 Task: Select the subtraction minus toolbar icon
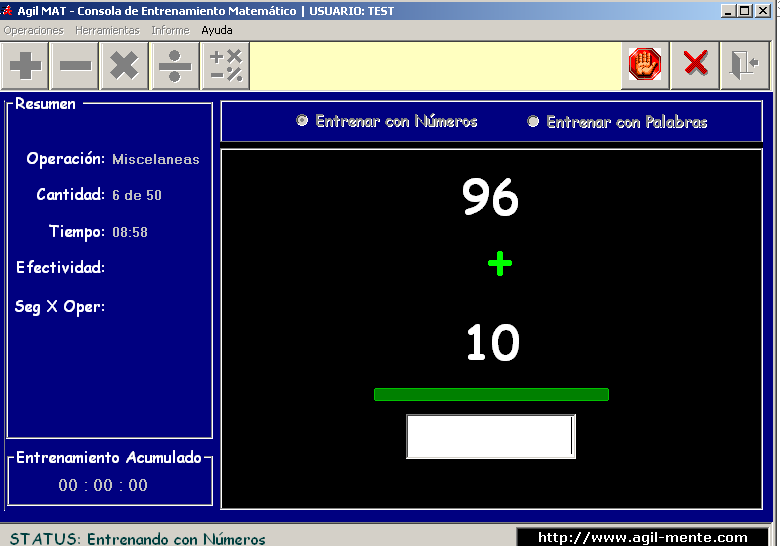75,66
